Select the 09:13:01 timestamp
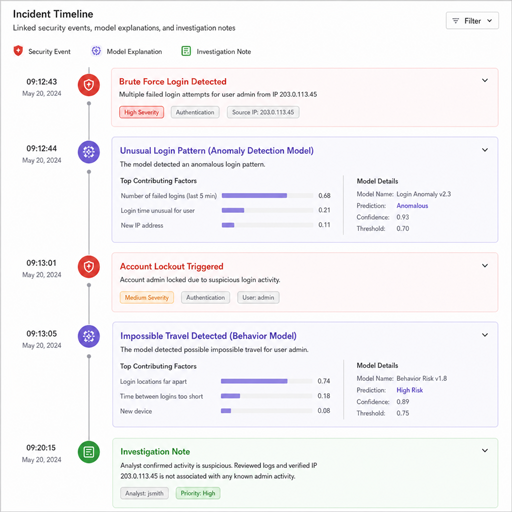Screen dimensions: 512x512 click(x=41, y=263)
